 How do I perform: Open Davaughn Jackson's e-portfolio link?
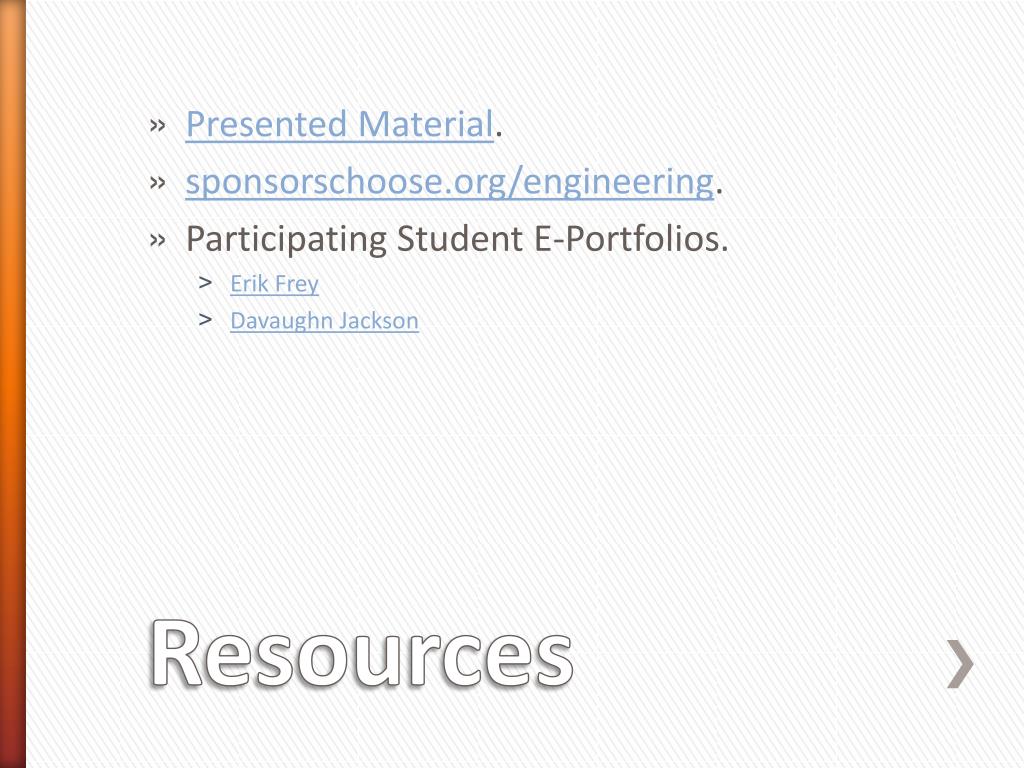[324, 321]
